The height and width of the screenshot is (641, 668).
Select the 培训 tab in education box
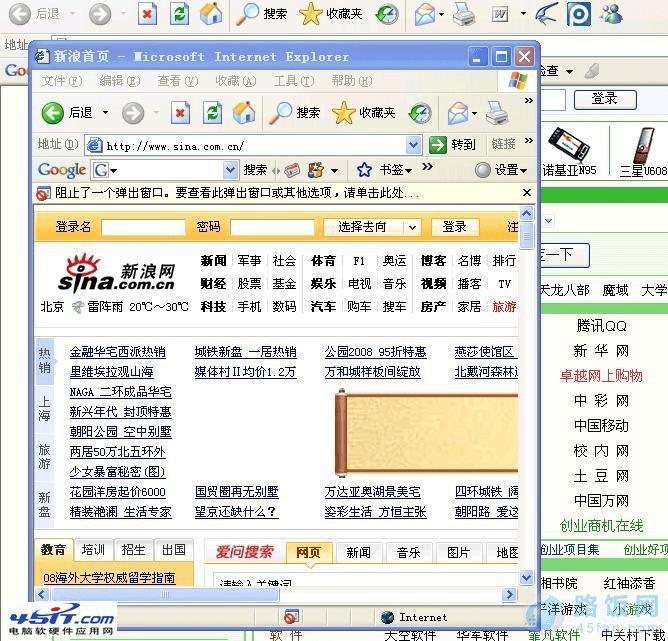click(x=93, y=550)
